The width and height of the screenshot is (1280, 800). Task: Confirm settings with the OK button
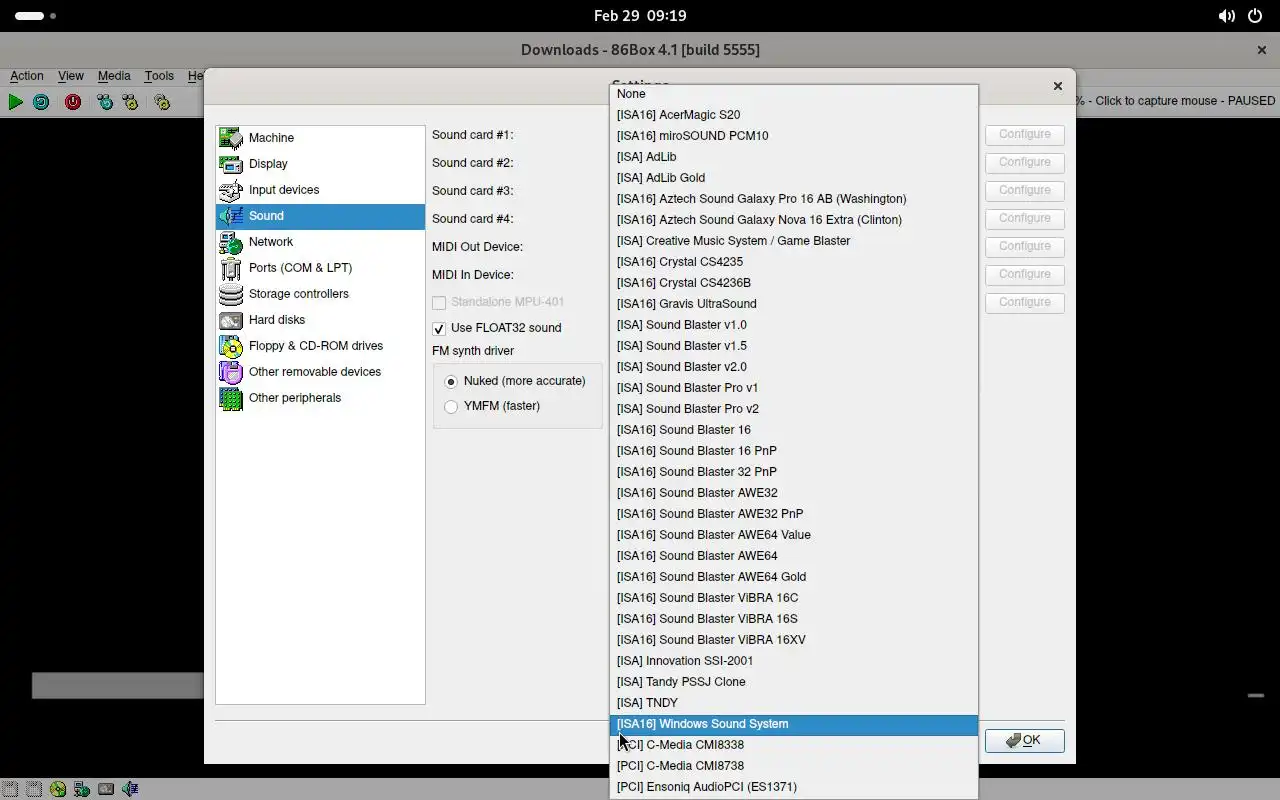pos(1024,740)
